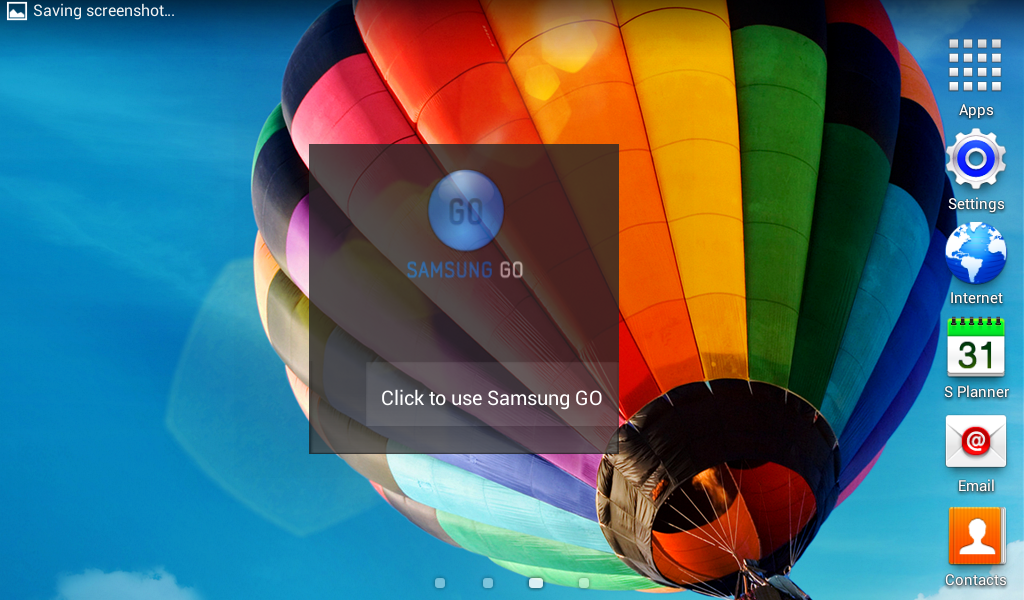Switch to the second home page dot
The width and height of the screenshot is (1024, 600).
point(488,583)
